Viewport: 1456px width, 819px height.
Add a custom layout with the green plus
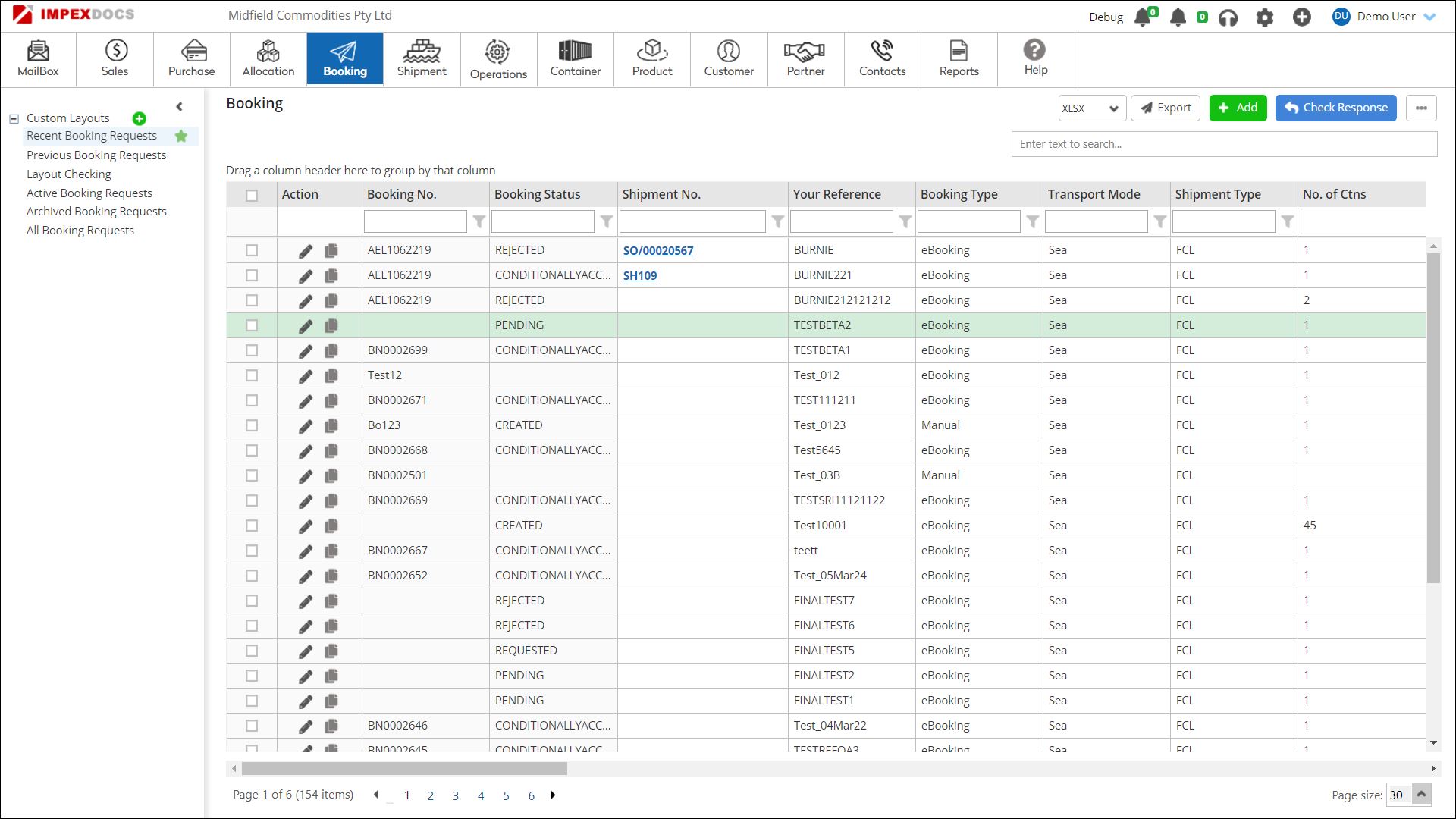[139, 118]
